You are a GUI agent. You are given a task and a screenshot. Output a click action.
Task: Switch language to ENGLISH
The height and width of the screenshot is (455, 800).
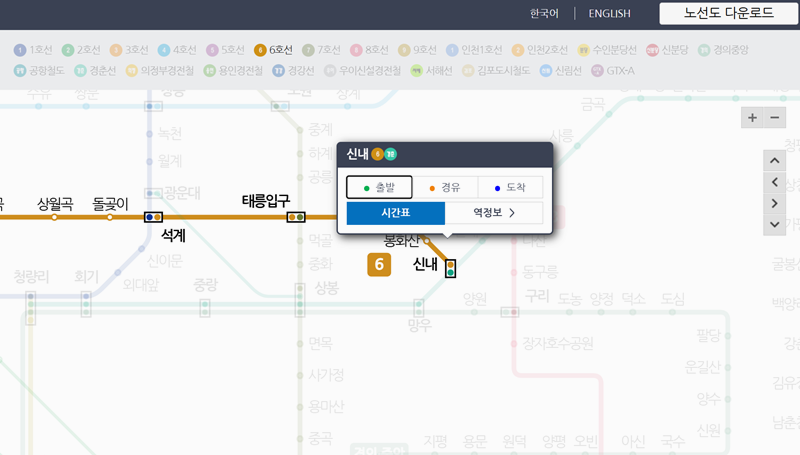pyautogui.click(x=610, y=13)
